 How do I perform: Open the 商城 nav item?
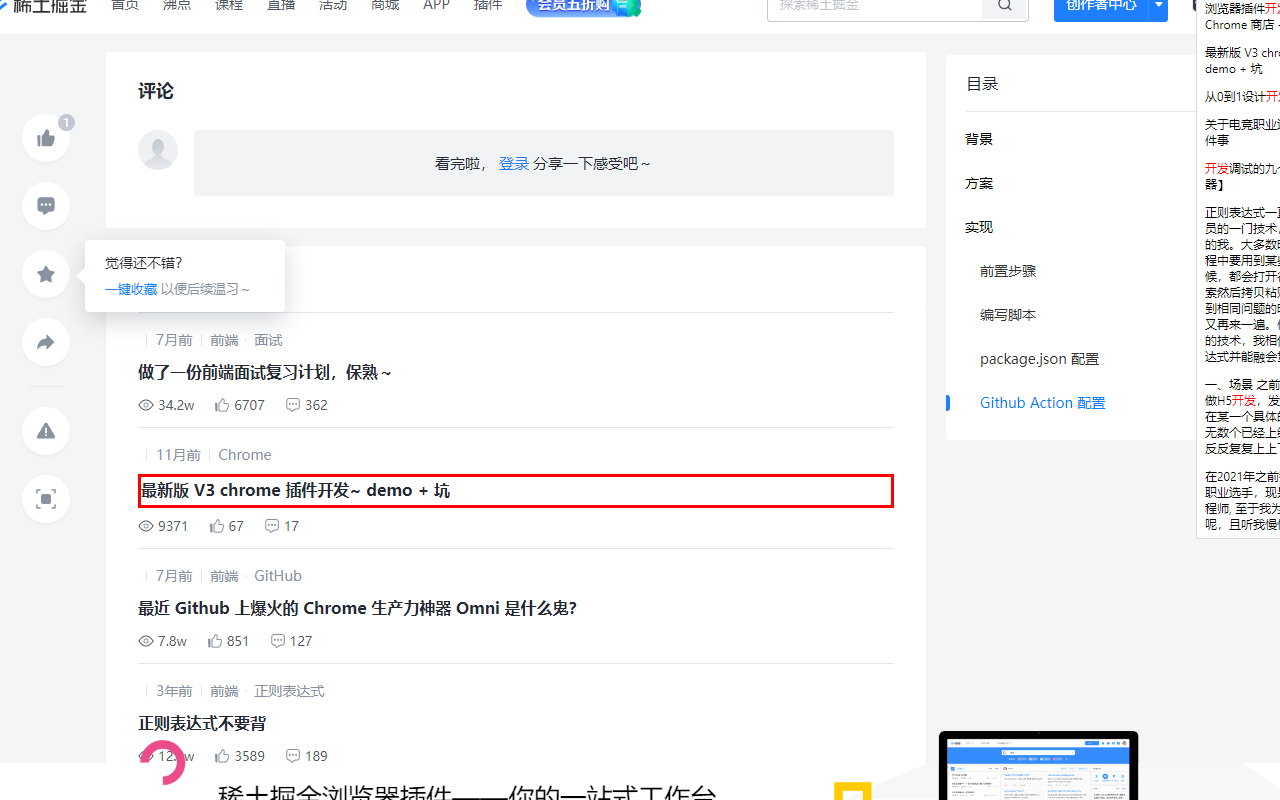coord(385,5)
